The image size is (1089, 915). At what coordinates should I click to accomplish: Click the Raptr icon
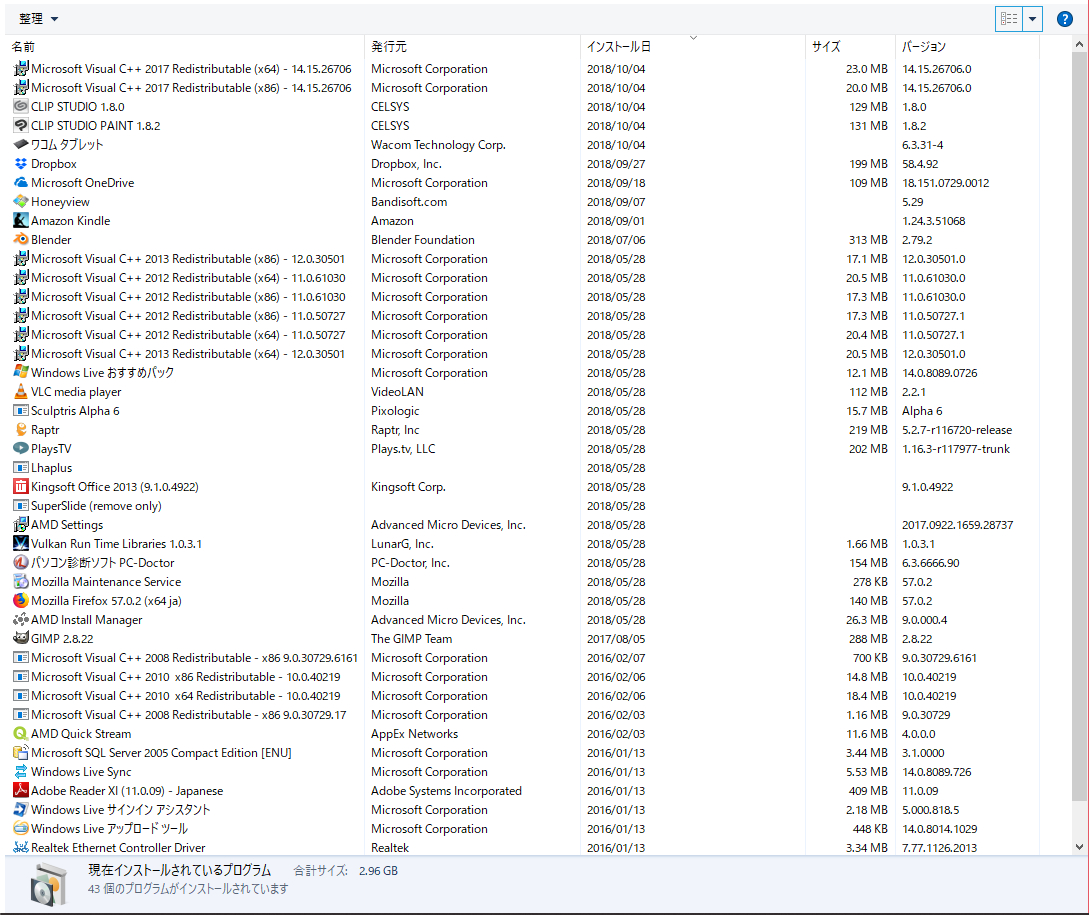21,429
